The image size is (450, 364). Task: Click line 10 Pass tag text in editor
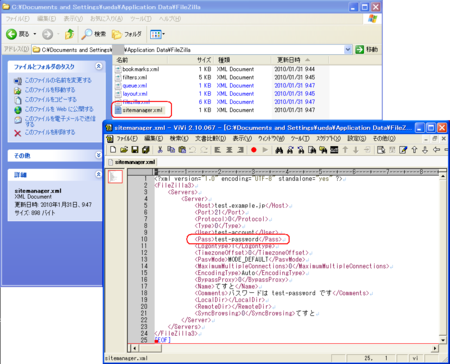pos(238,239)
